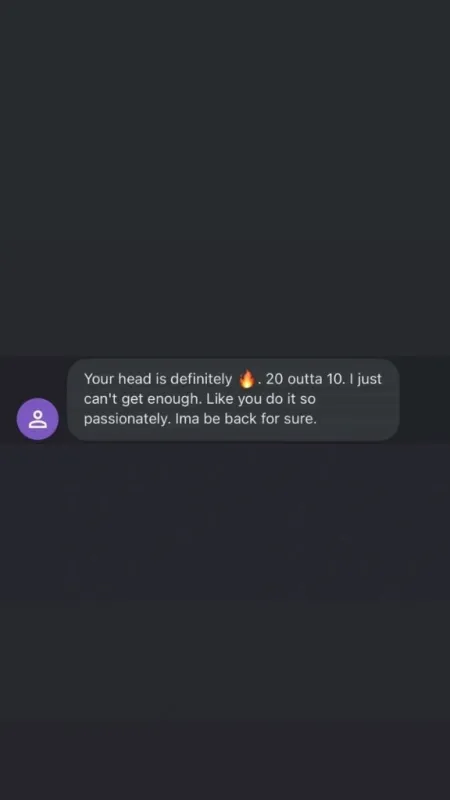The height and width of the screenshot is (800, 450).
Task: Open the purple contact avatar icon
Action: point(38,419)
